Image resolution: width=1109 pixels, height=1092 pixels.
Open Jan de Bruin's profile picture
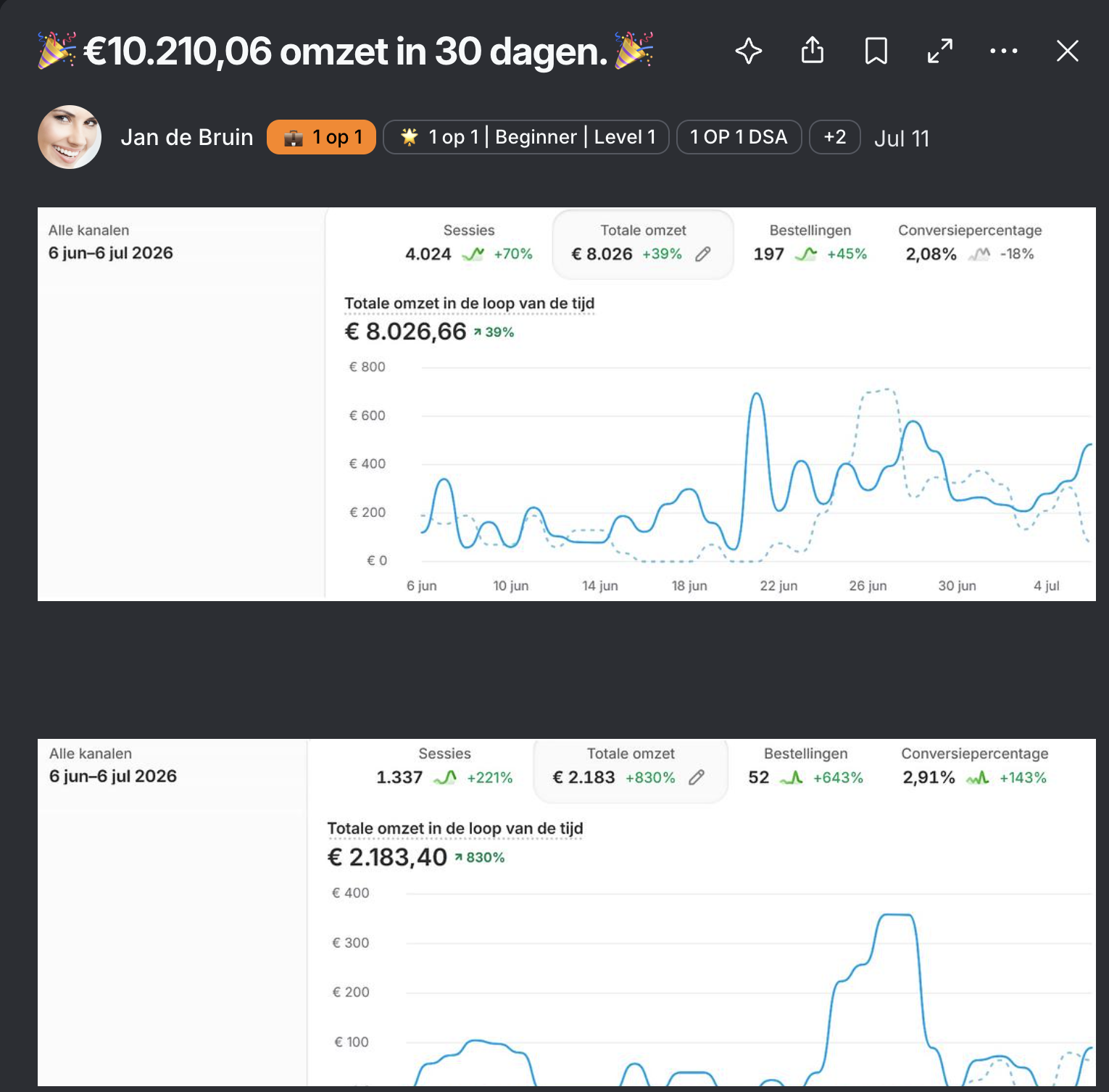(70, 137)
